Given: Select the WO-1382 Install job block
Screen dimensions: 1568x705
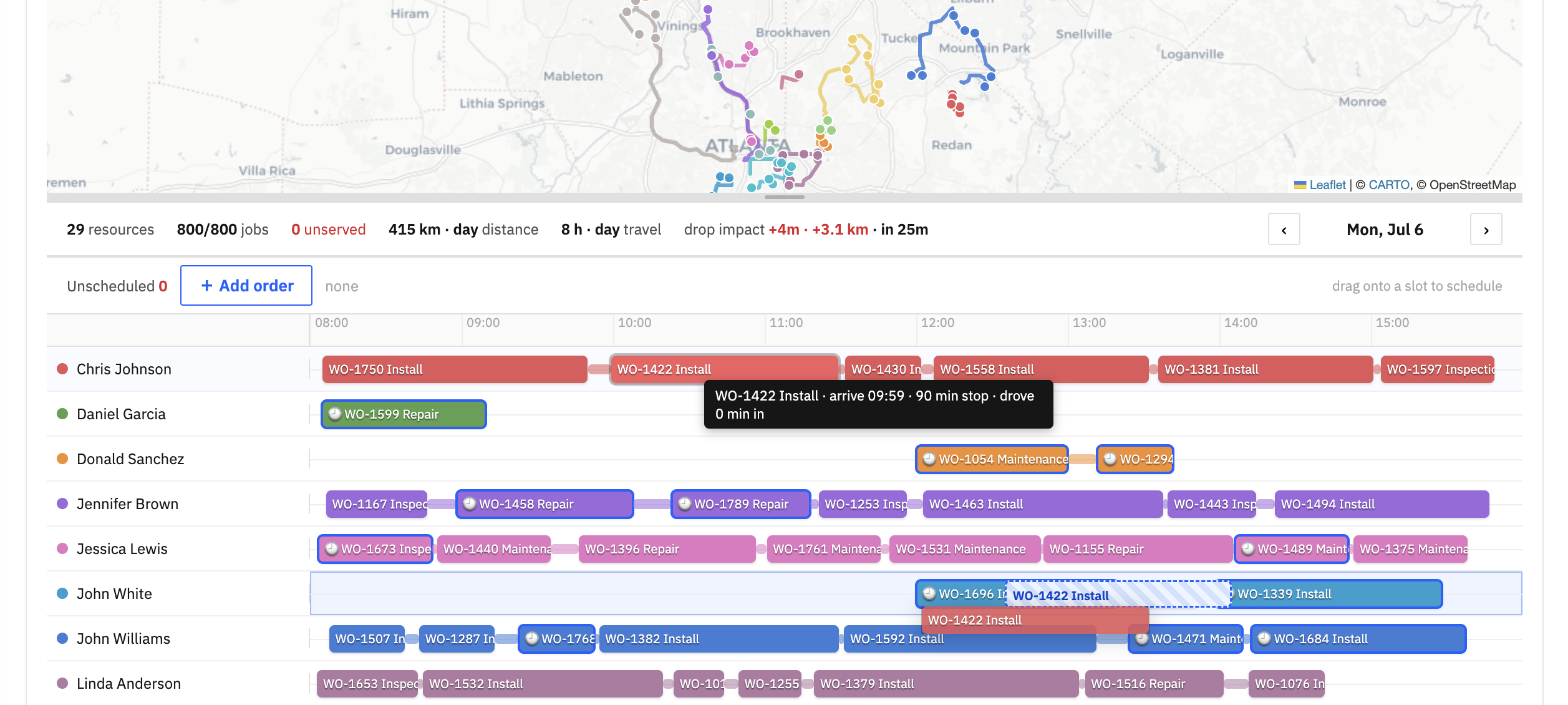Looking at the screenshot, I should [x=719, y=639].
